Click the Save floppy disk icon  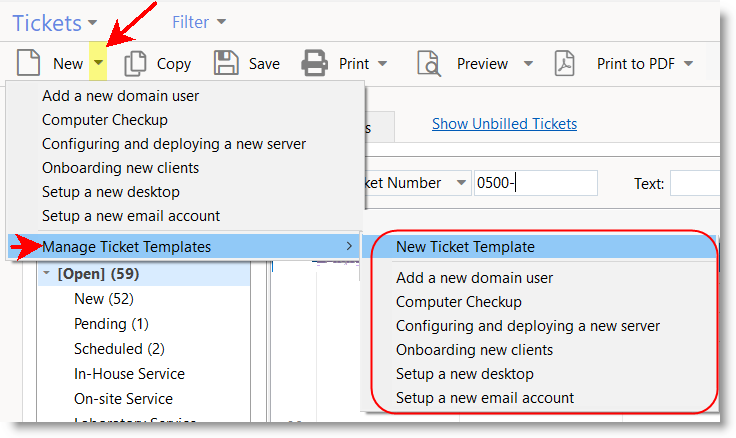pos(226,63)
